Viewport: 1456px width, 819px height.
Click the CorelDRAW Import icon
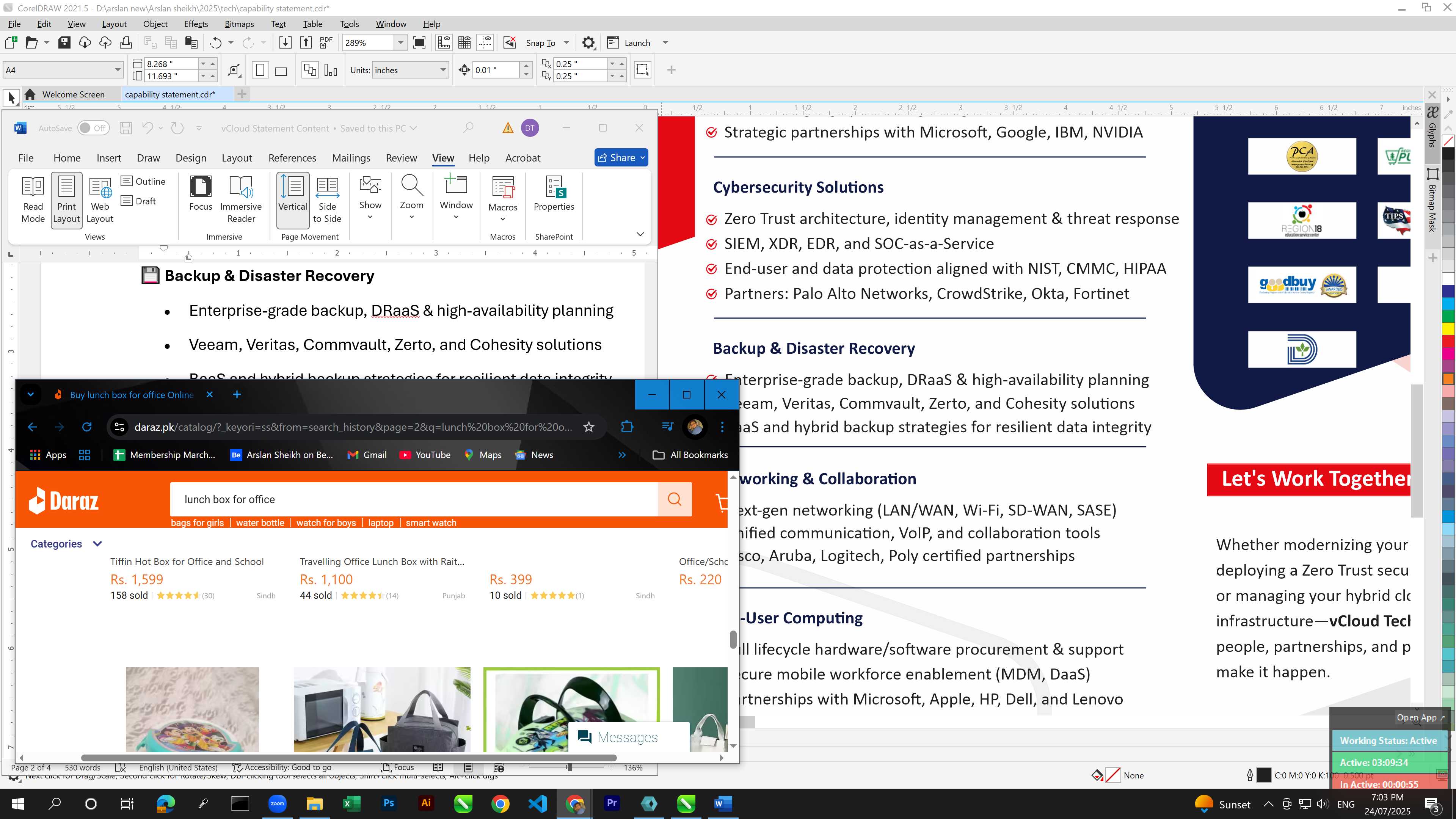[286, 42]
